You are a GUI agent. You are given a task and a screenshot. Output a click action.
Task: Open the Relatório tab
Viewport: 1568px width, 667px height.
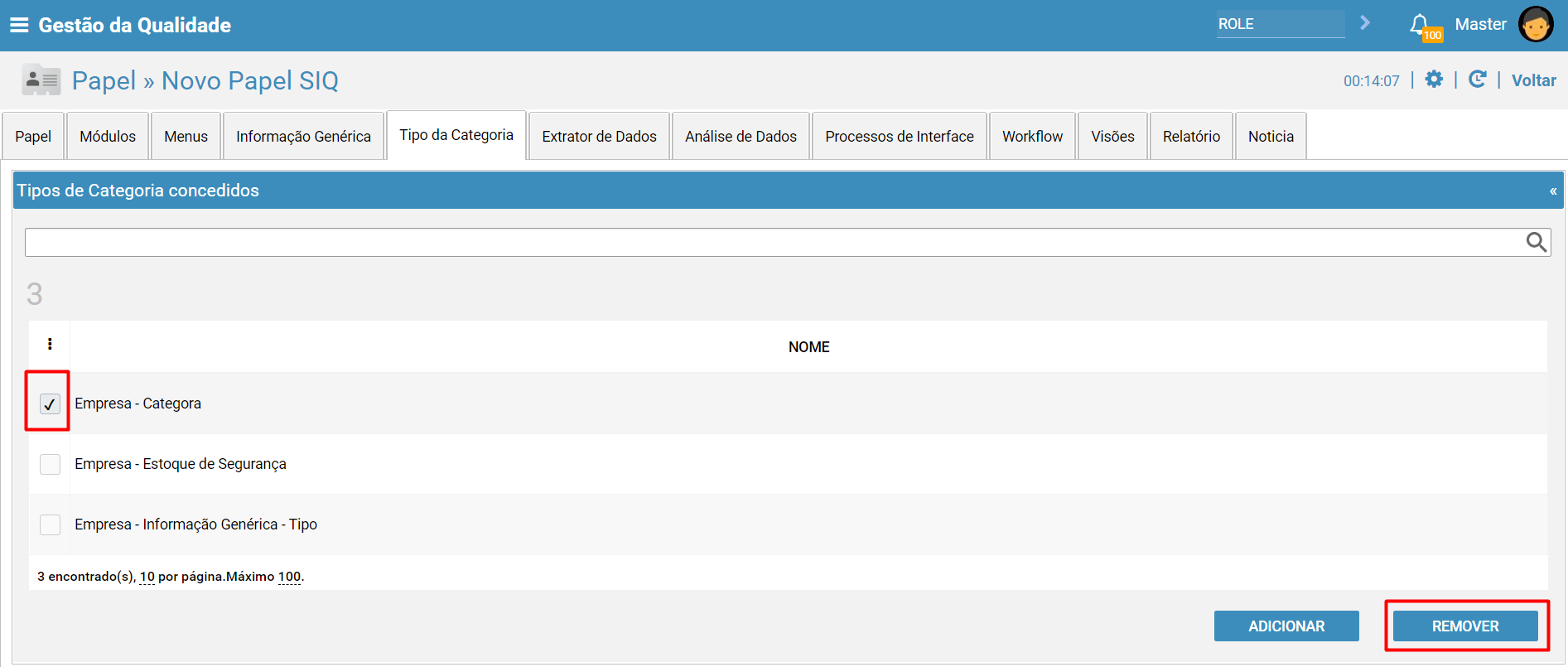pyautogui.click(x=1191, y=136)
